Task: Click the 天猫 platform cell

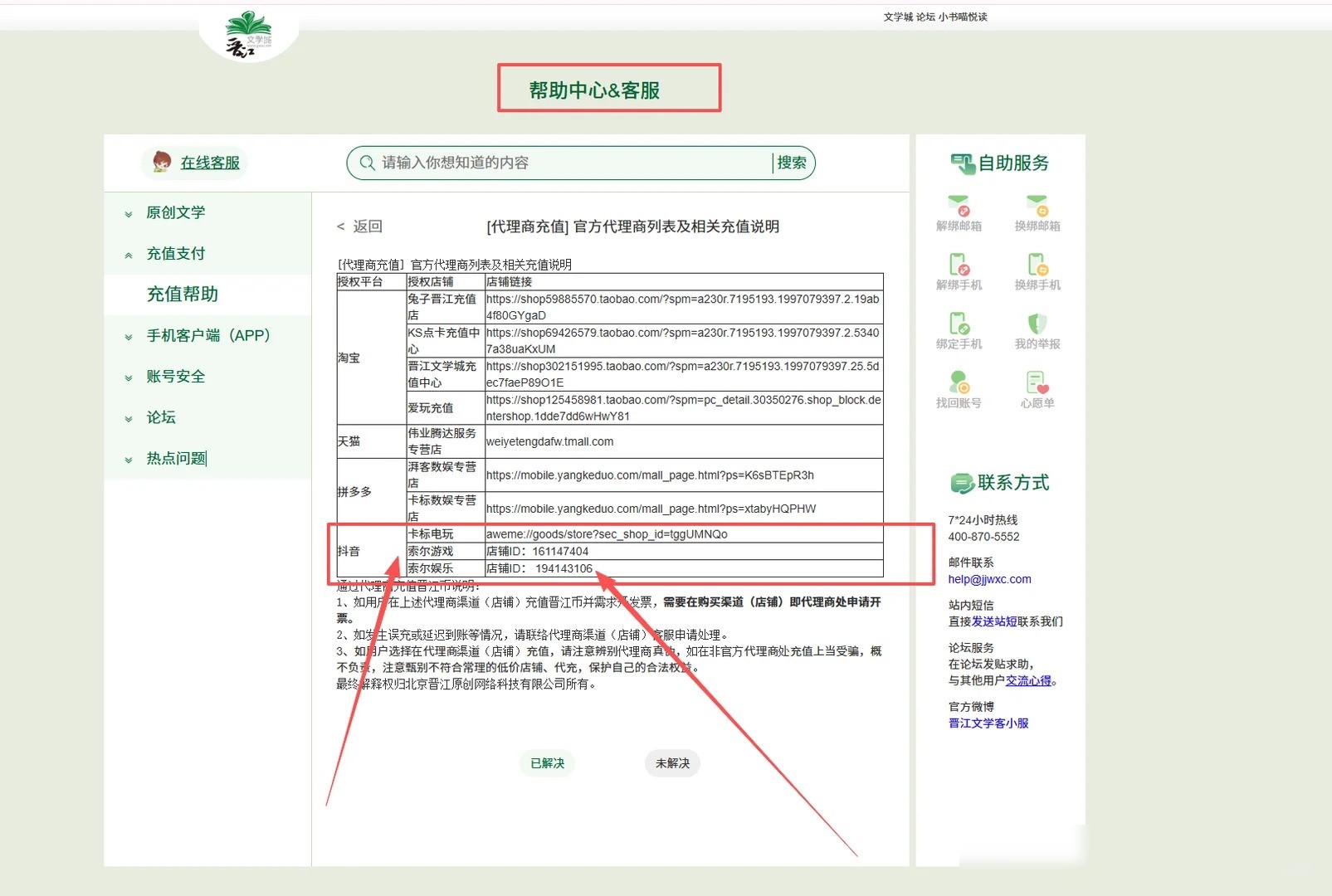Action: click(371, 441)
